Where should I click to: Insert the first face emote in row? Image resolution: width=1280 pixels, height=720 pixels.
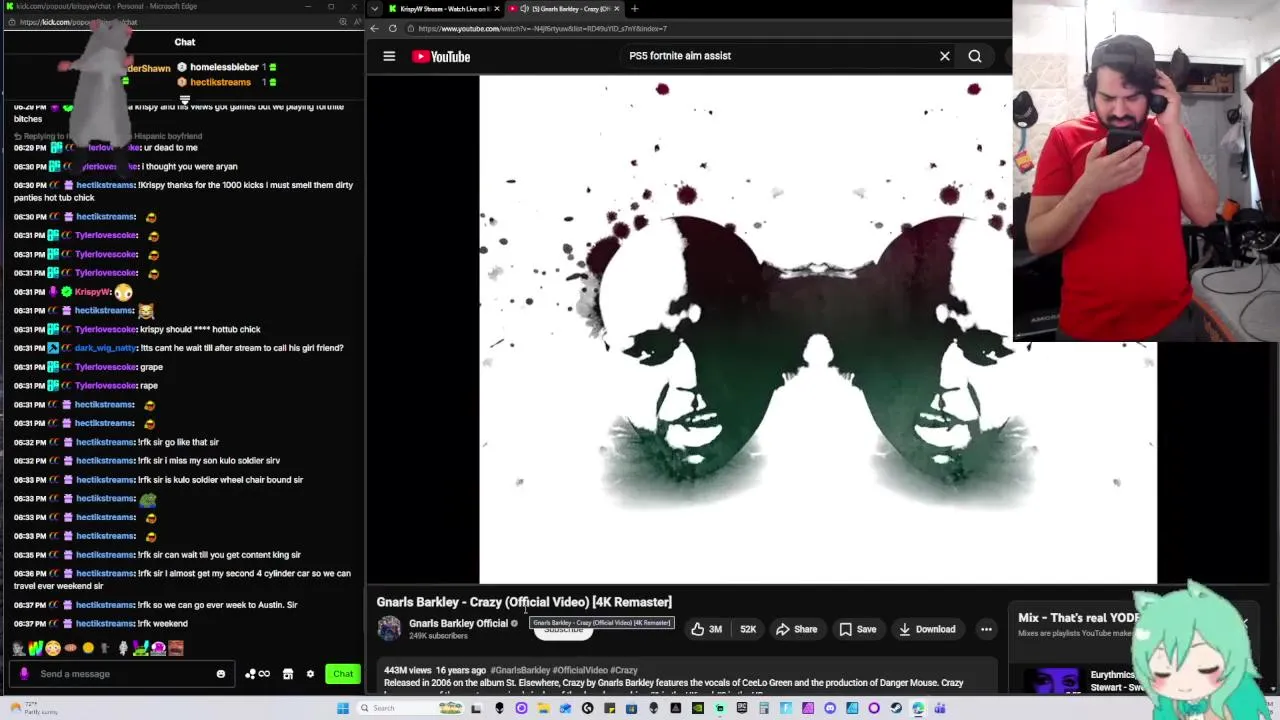(19, 648)
